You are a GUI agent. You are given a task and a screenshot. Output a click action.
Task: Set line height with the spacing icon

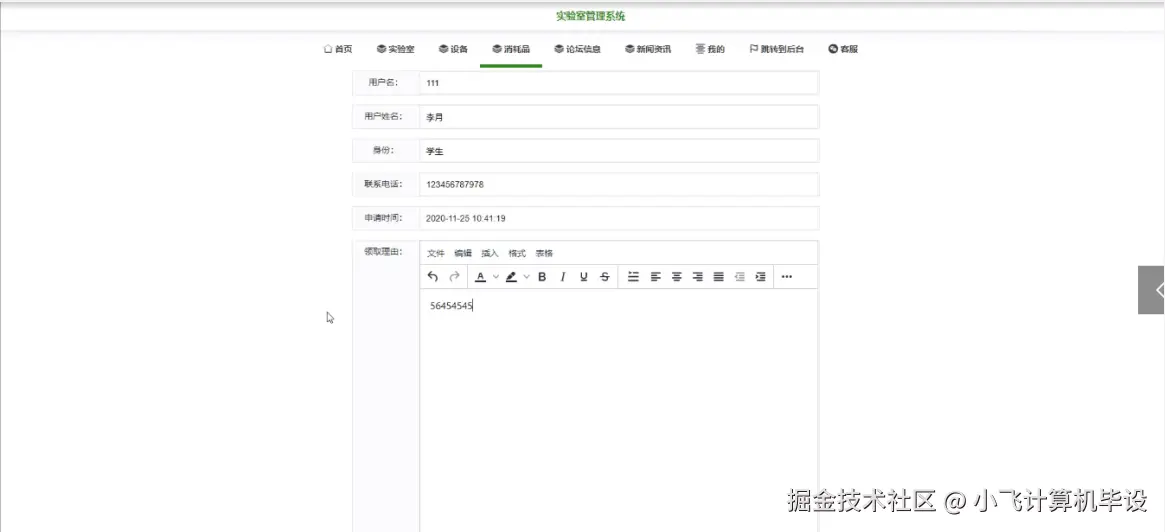pyautogui.click(x=633, y=276)
